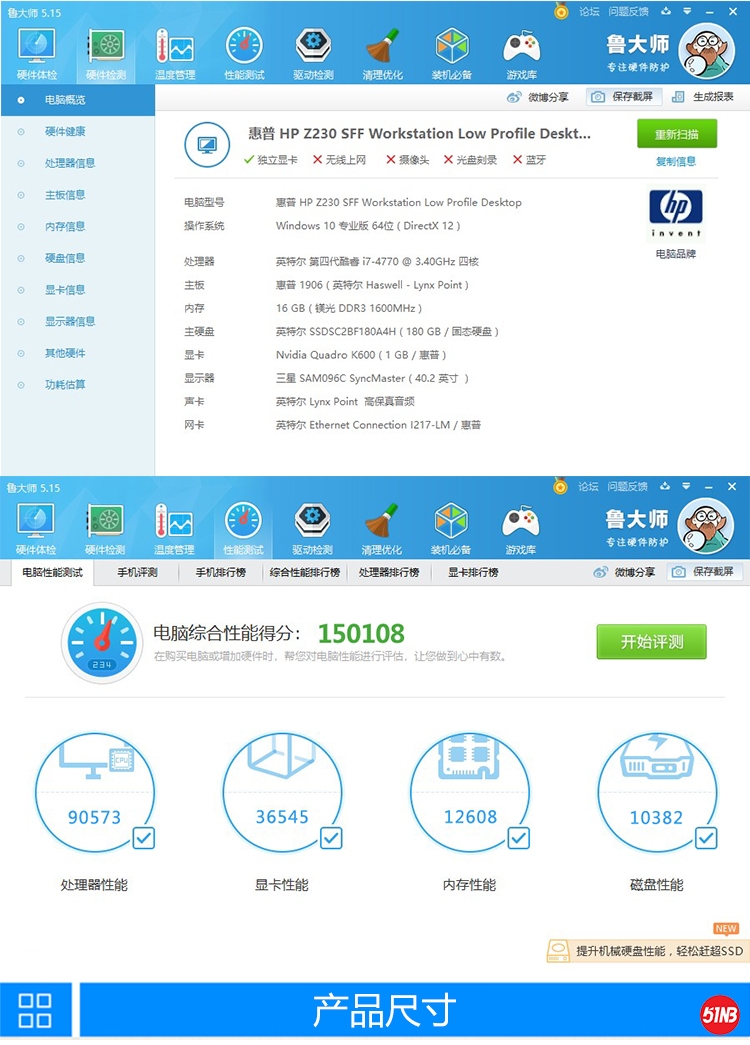Click the download tray icon in the upper window's title bar

pos(666,11)
